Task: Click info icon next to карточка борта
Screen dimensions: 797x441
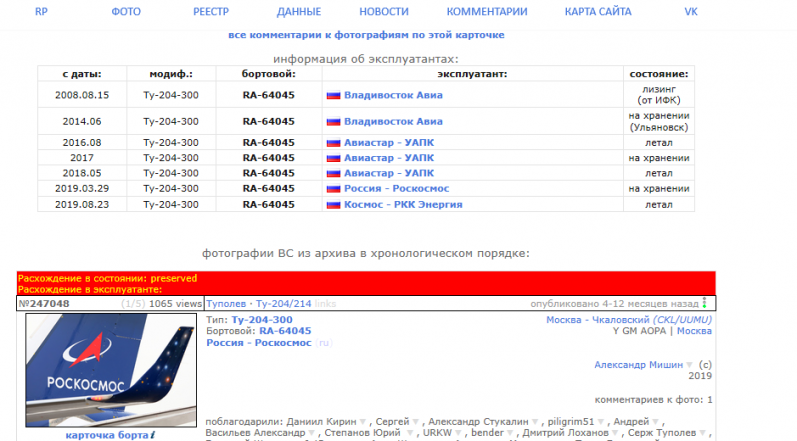Action: (x=153, y=435)
